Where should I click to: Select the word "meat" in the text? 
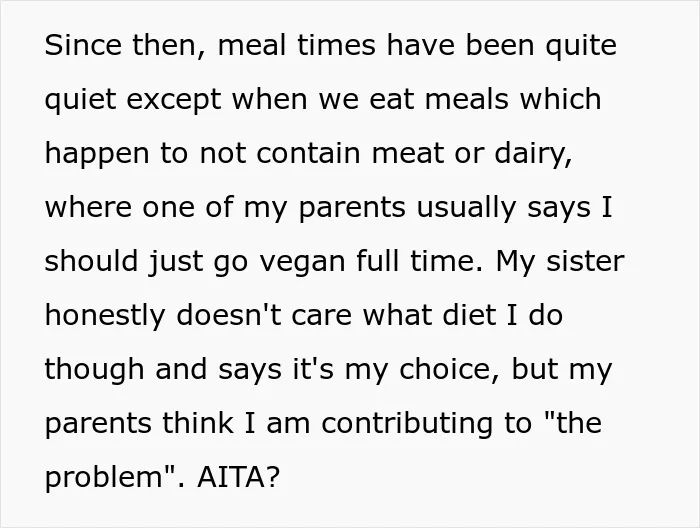[x=407, y=154]
